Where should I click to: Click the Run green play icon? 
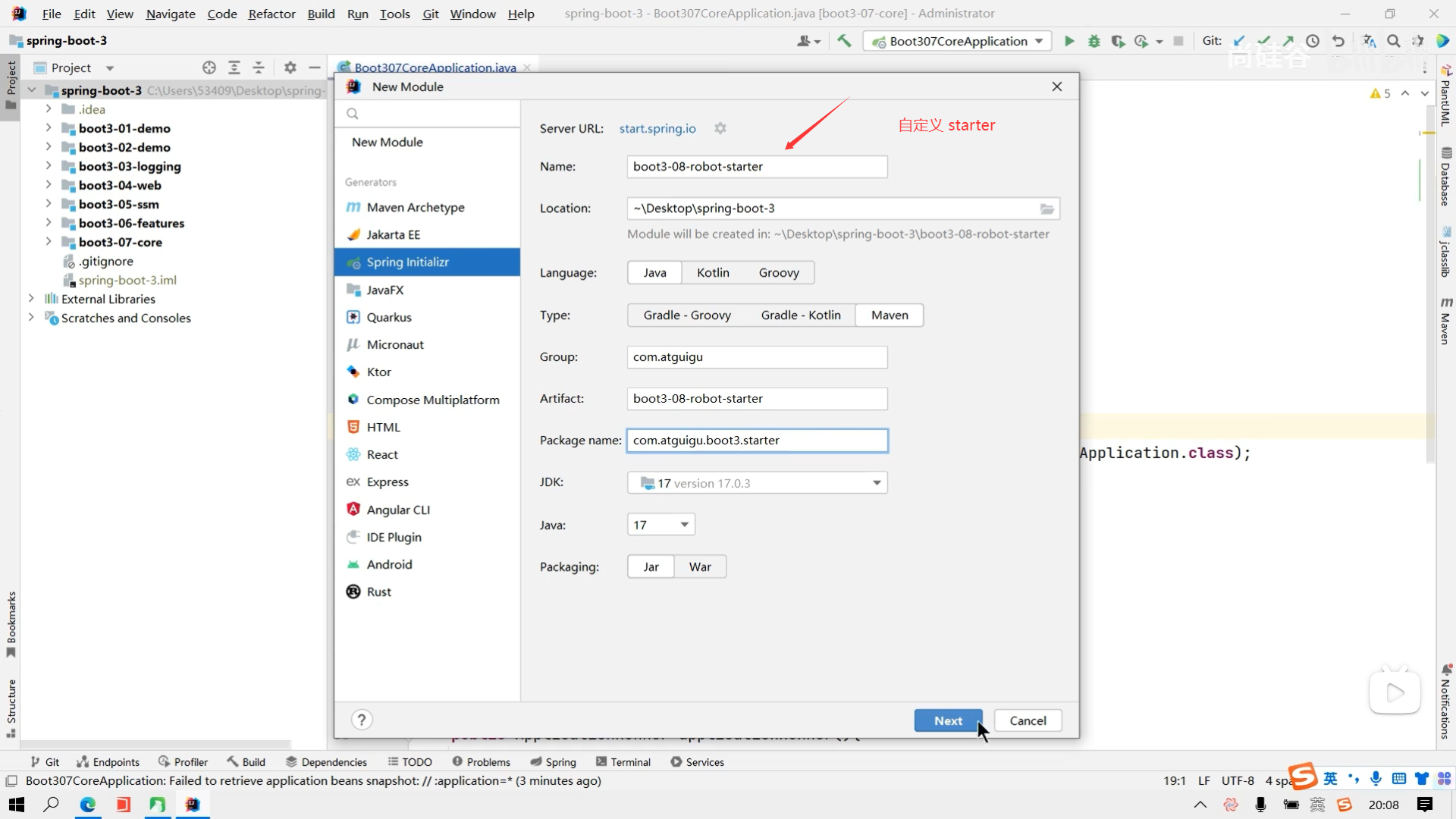(1069, 41)
